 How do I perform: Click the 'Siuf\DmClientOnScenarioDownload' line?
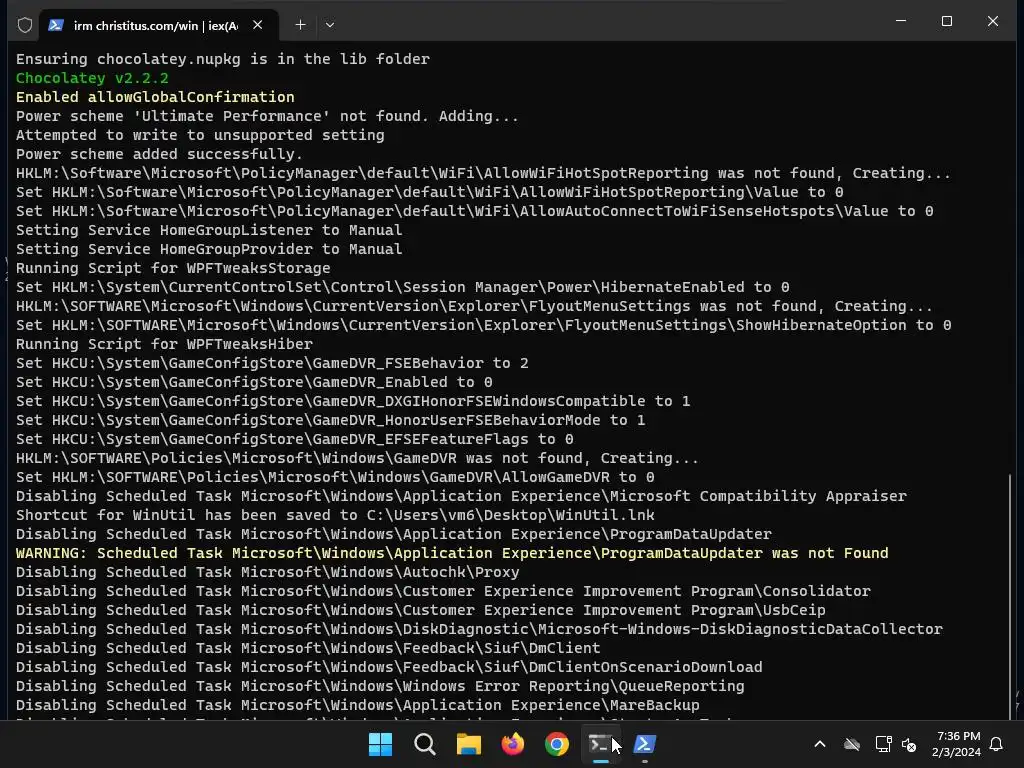tap(389, 667)
